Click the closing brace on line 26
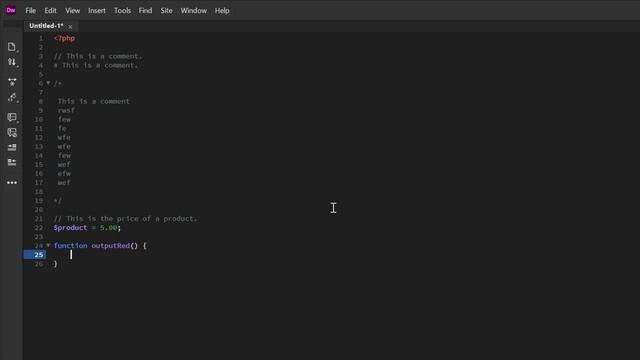This screenshot has width=640, height=360. (56, 264)
